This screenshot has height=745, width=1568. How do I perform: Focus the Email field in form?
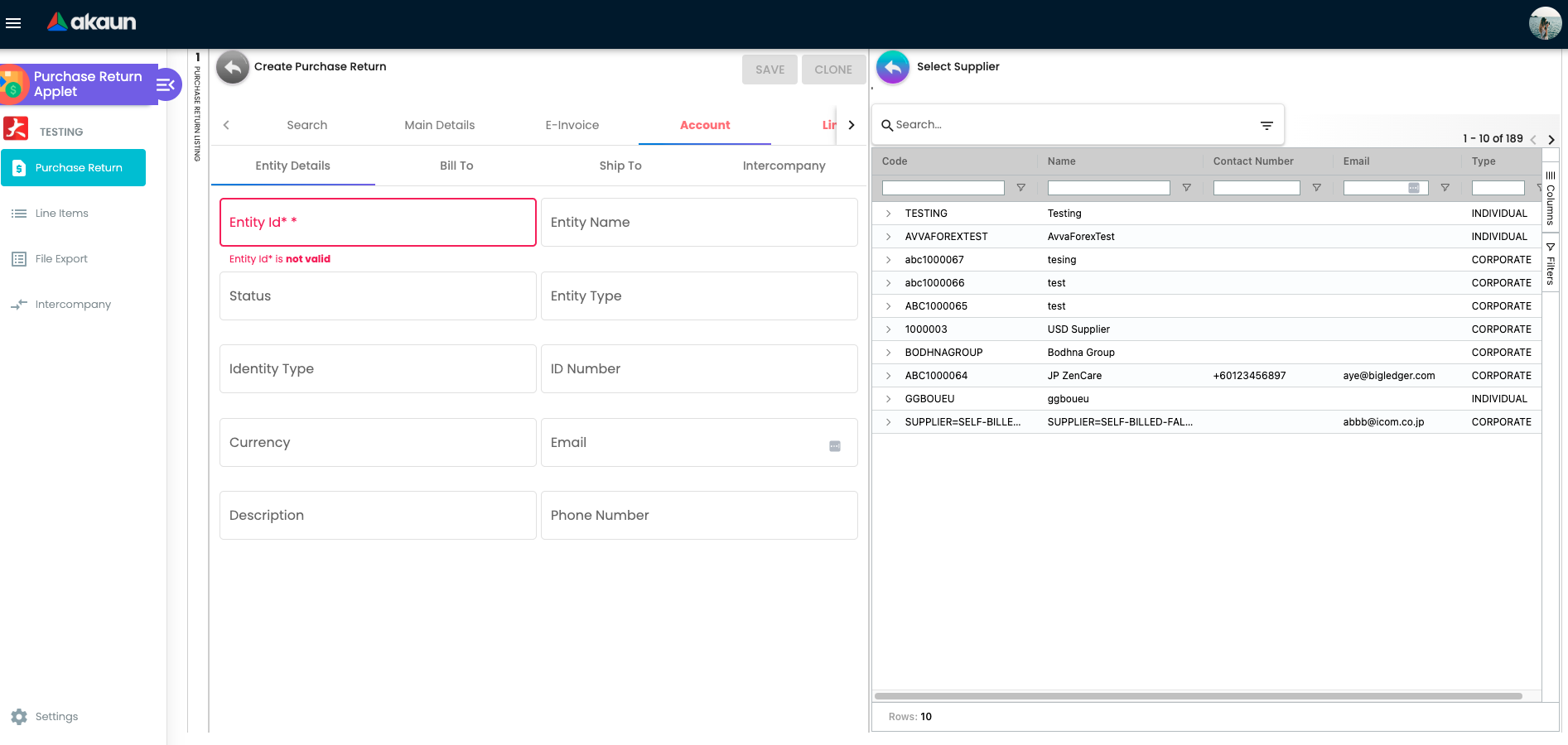(699, 442)
